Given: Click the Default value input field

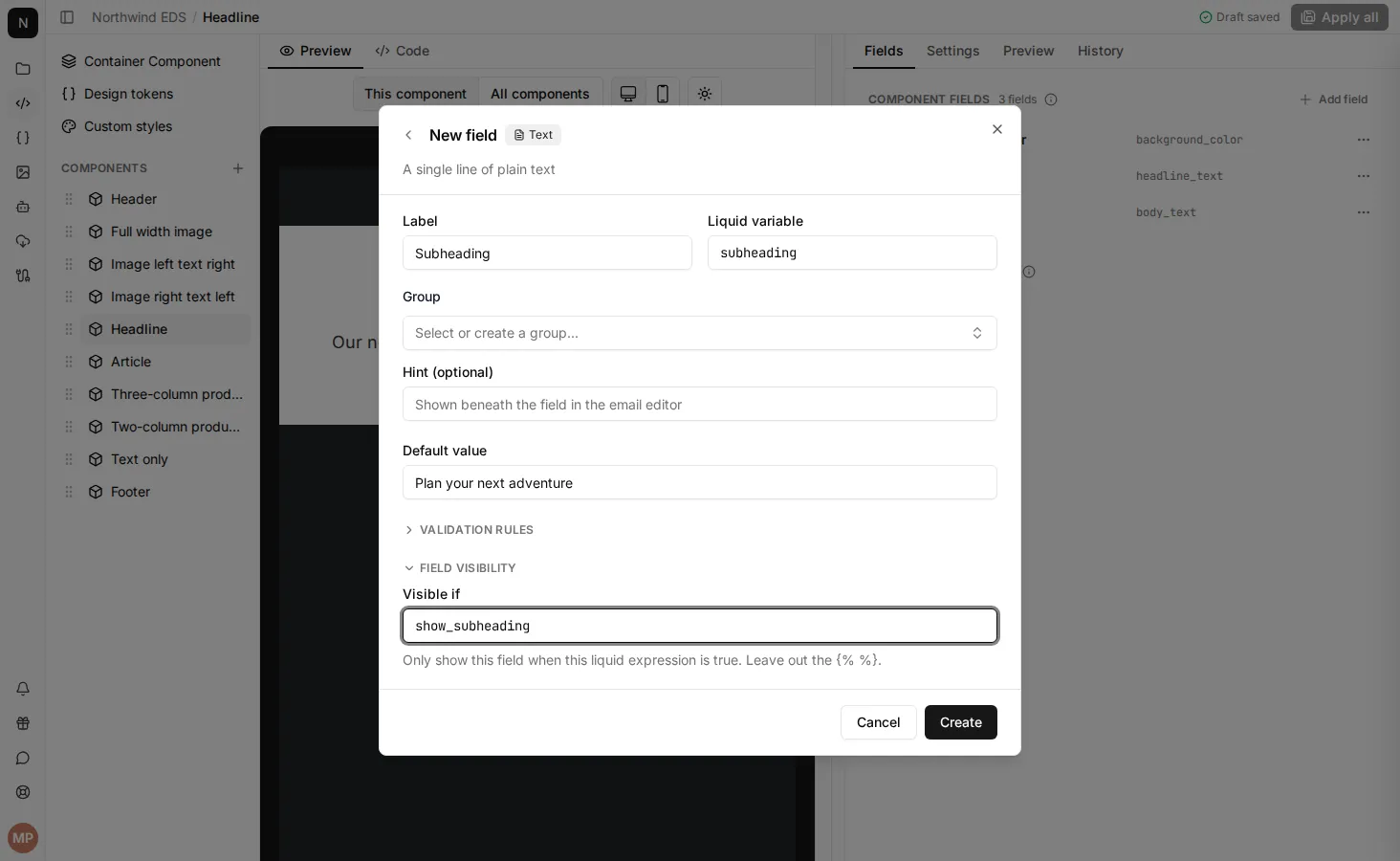Looking at the screenshot, I should point(700,482).
